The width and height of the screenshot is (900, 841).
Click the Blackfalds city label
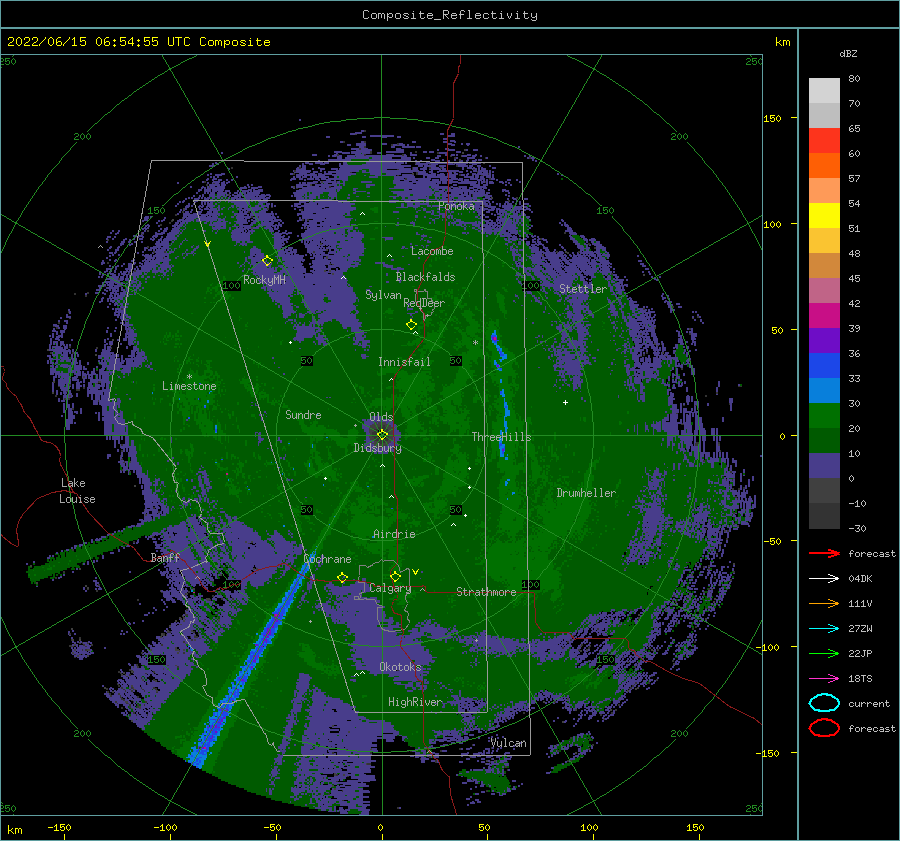(x=425, y=277)
